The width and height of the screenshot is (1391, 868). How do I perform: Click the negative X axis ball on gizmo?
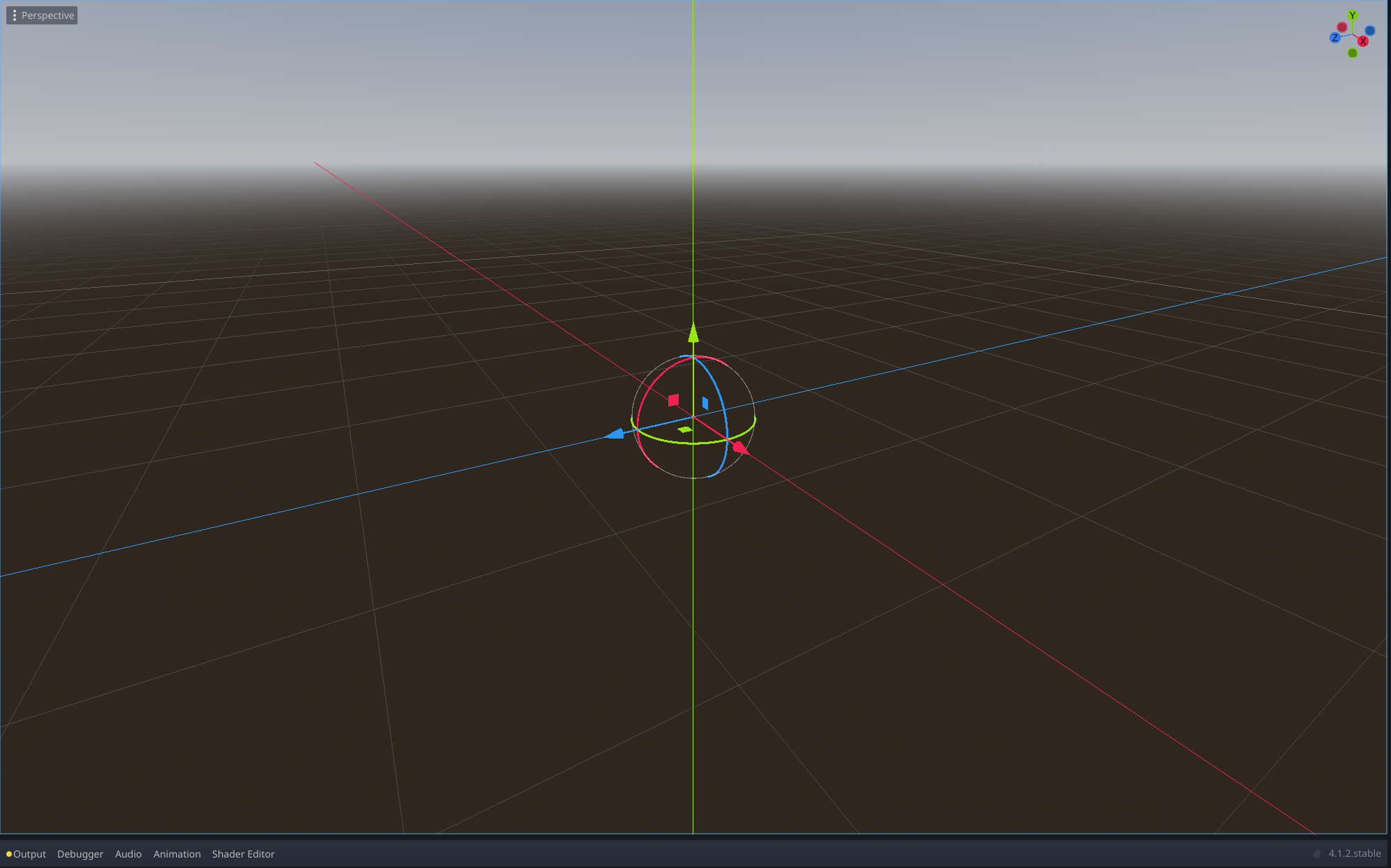(1342, 27)
